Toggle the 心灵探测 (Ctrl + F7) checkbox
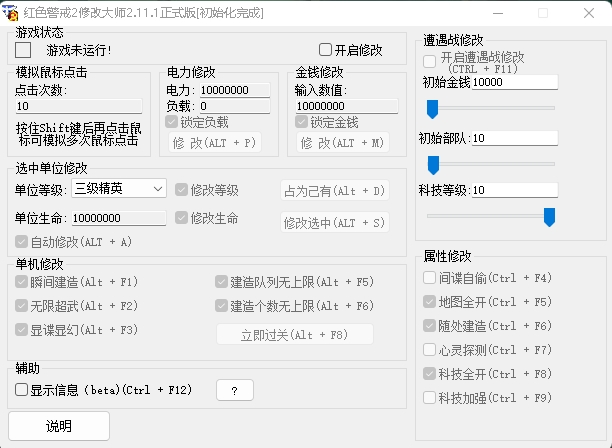The width and height of the screenshot is (612, 448). point(429,350)
